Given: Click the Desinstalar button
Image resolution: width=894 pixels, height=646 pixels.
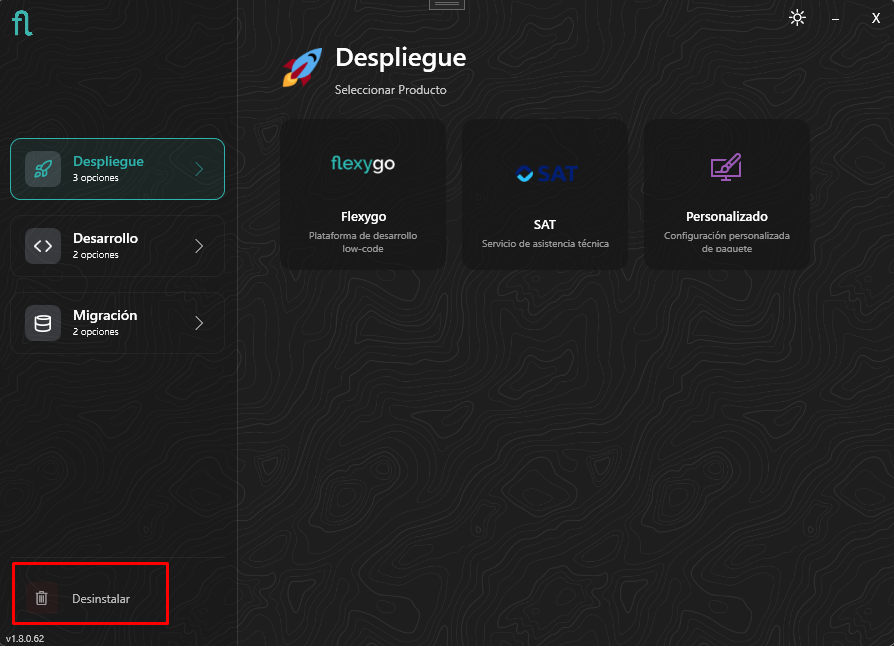Looking at the screenshot, I should click(x=90, y=594).
